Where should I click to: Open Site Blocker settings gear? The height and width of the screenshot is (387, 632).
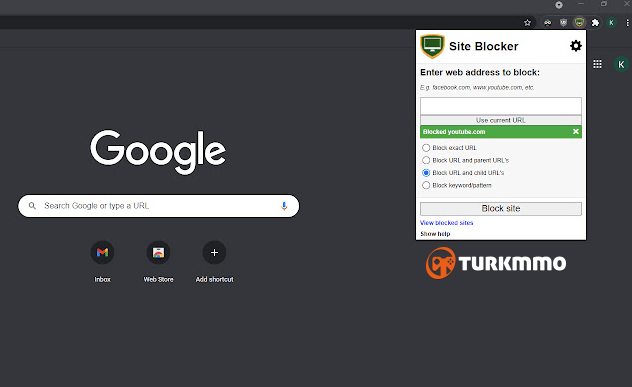pos(576,46)
